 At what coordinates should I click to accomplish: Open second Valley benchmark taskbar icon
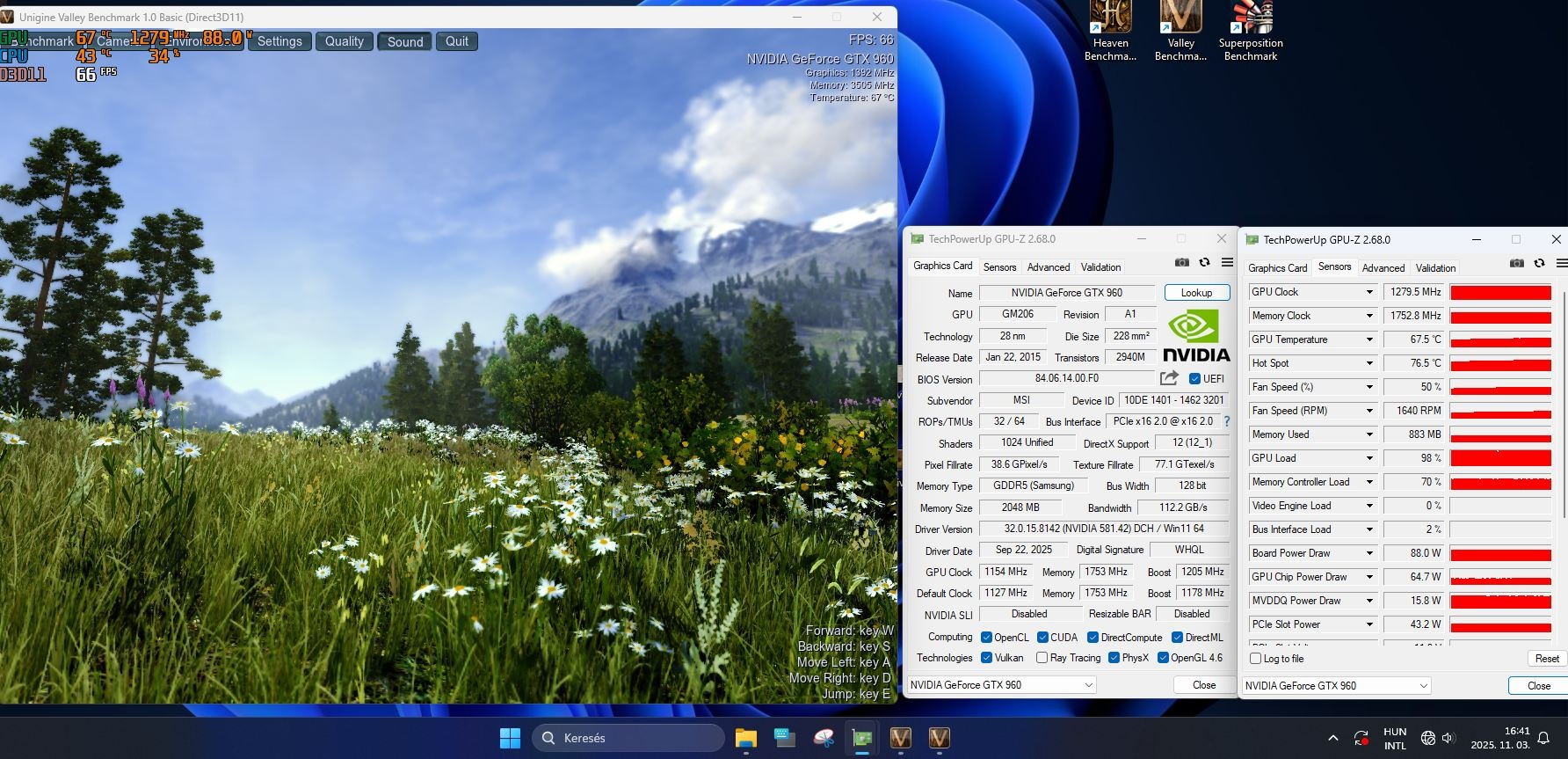pos(939,738)
